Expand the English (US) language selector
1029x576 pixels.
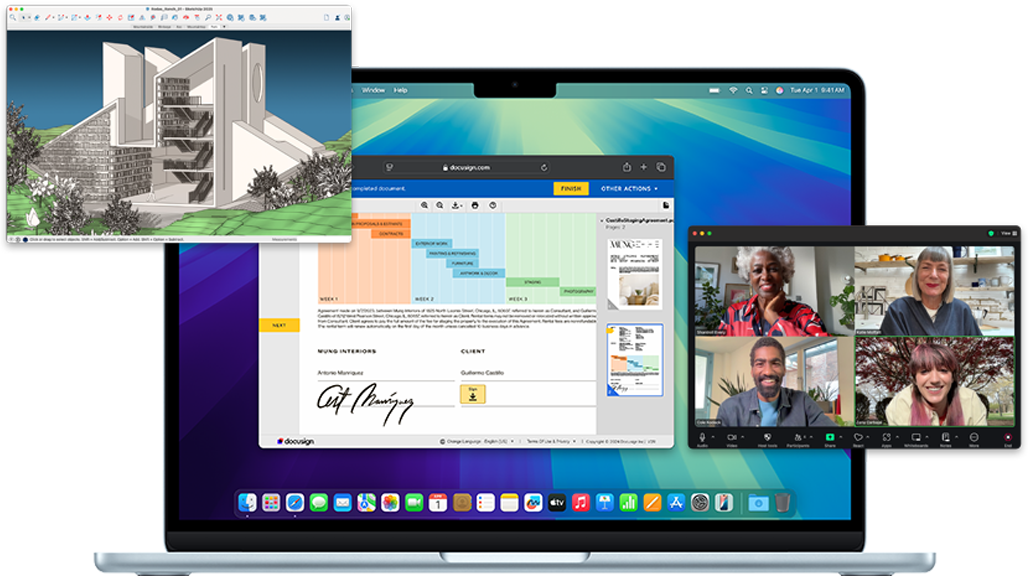(x=499, y=442)
